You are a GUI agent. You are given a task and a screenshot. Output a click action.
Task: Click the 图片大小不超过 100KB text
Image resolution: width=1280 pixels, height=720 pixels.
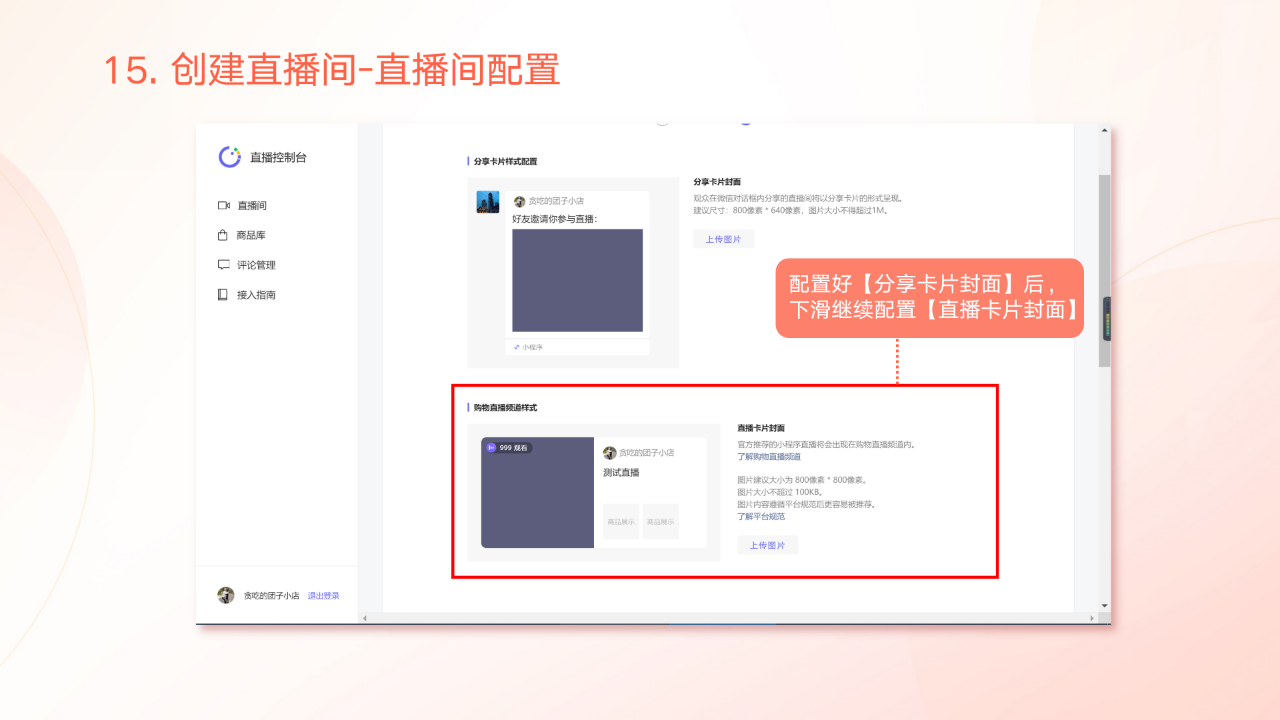(779, 492)
